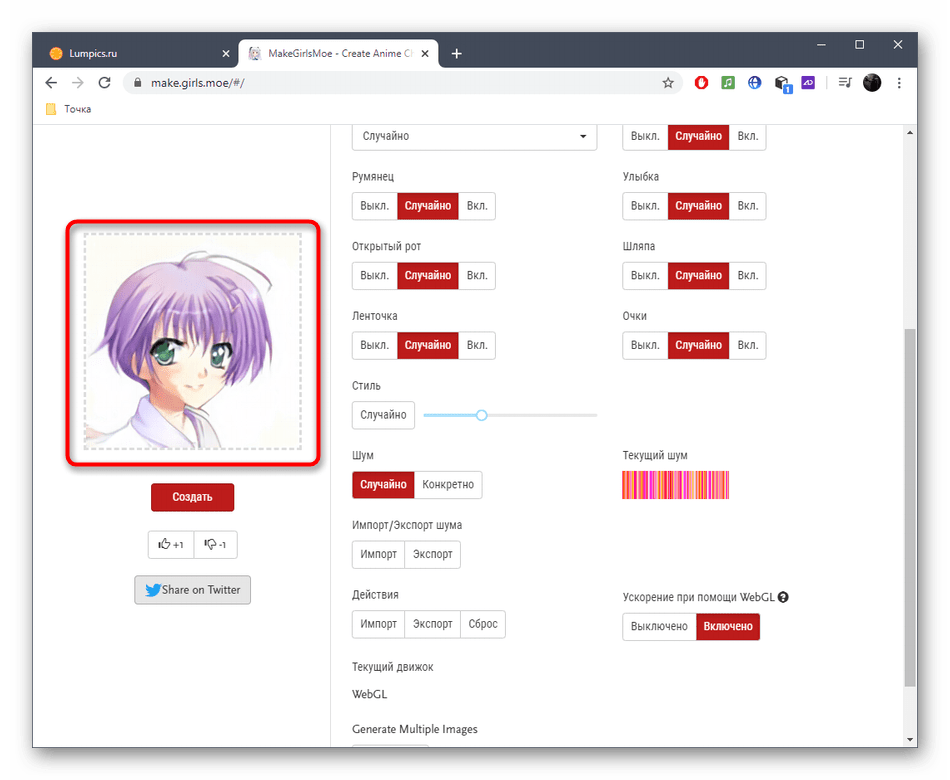950x780 pixels.
Task: Open a new browser tab
Action: coord(457,53)
